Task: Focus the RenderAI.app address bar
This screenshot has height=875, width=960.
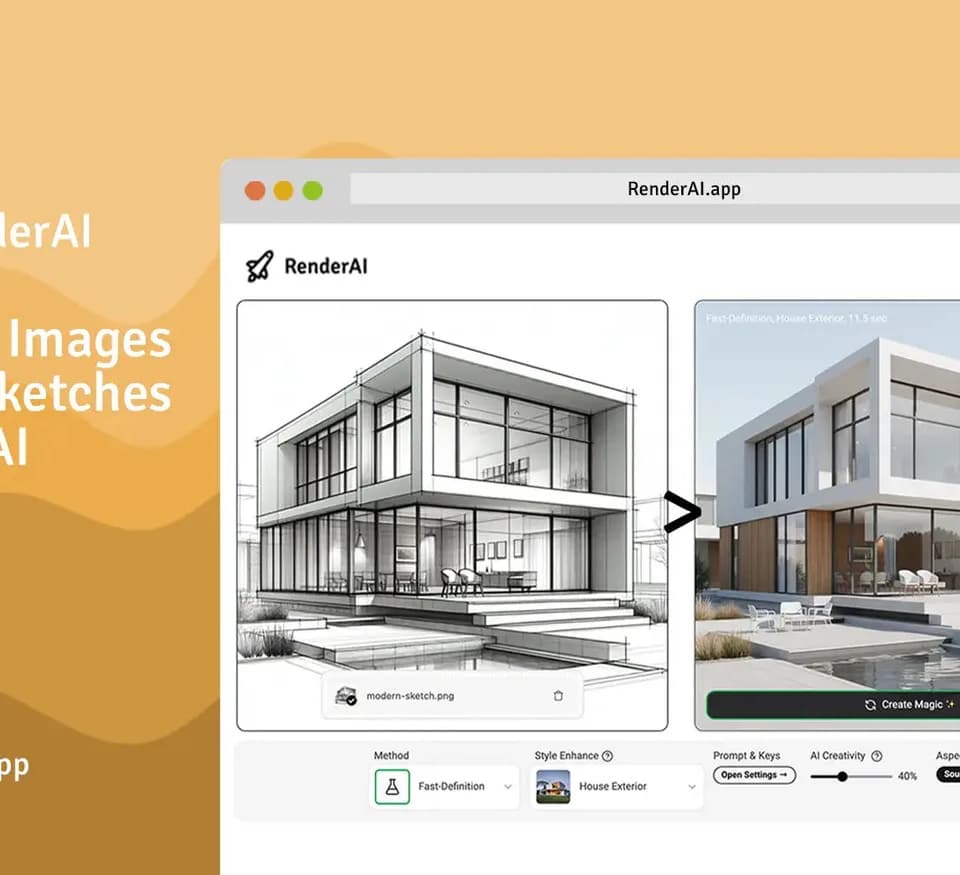Action: pyautogui.click(x=655, y=189)
